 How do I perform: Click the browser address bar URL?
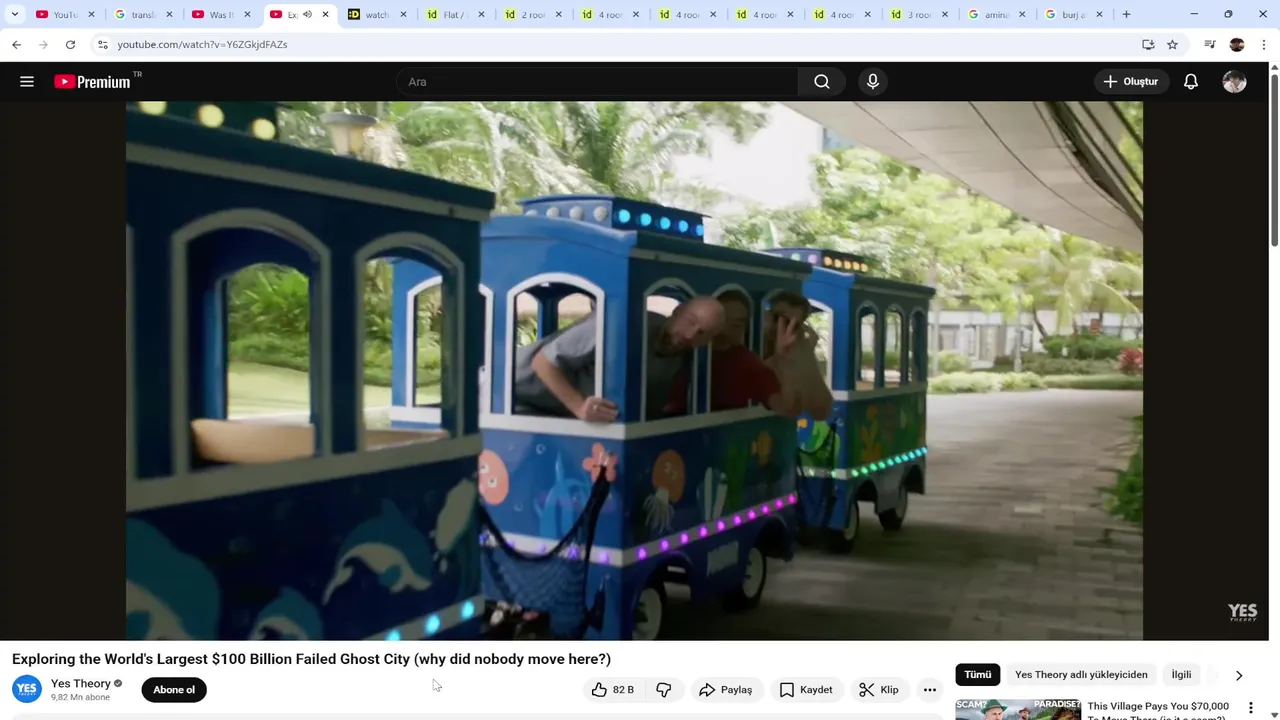point(202,45)
